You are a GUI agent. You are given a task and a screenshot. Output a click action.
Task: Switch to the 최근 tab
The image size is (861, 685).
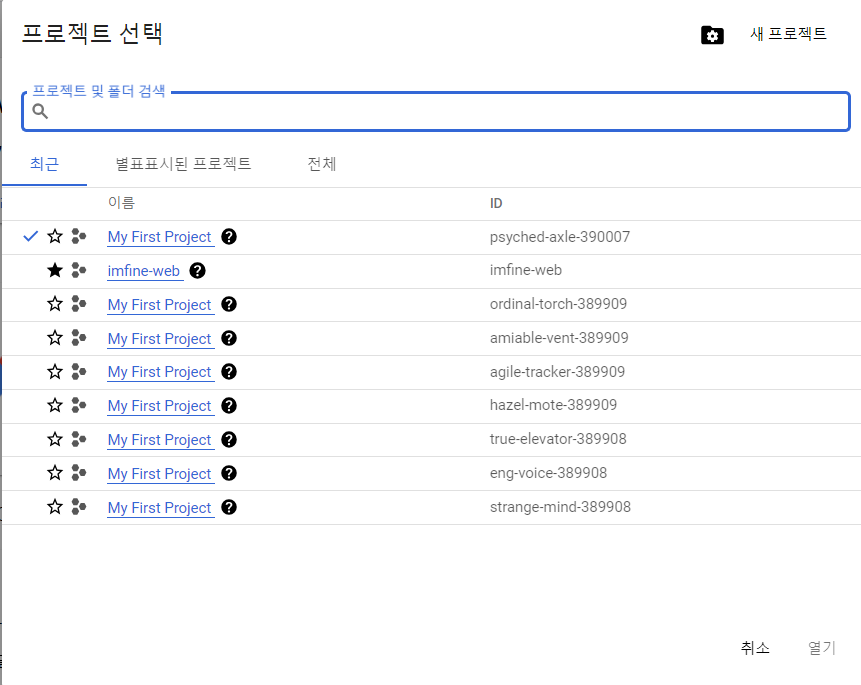[44, 164]
